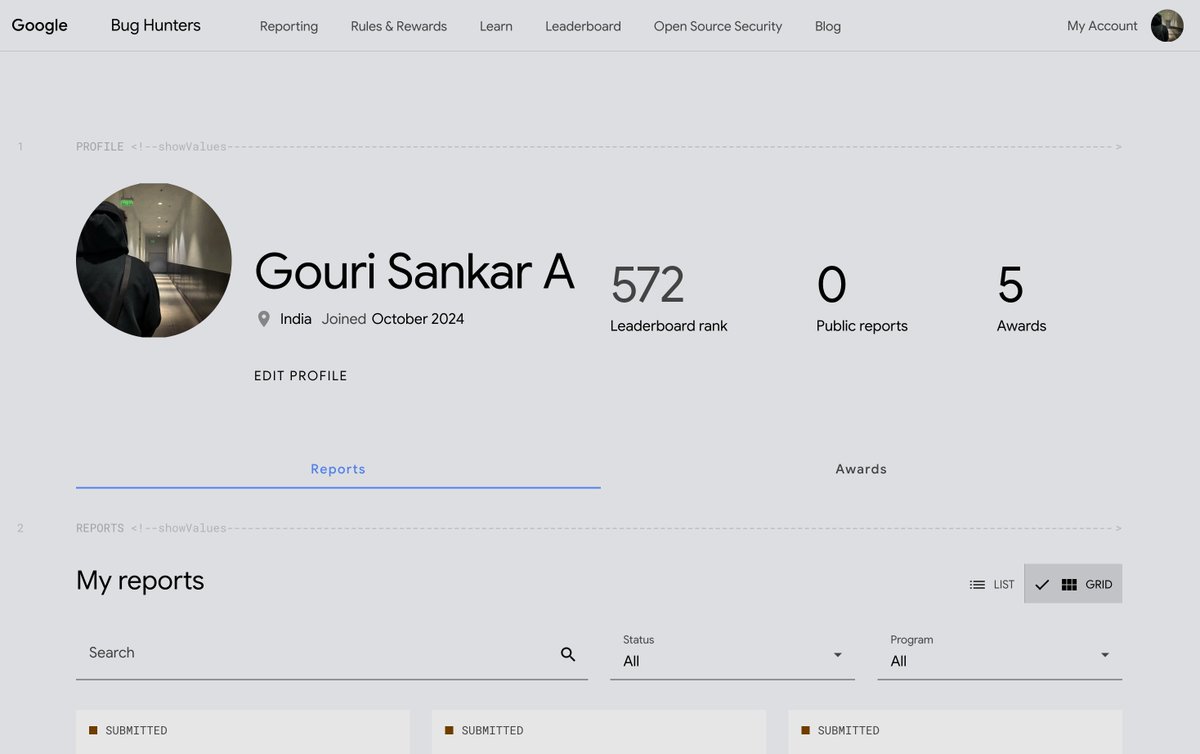Click the GRID checkmark icon
The width and height of the screenshot is (1200, 754).
1042,585
